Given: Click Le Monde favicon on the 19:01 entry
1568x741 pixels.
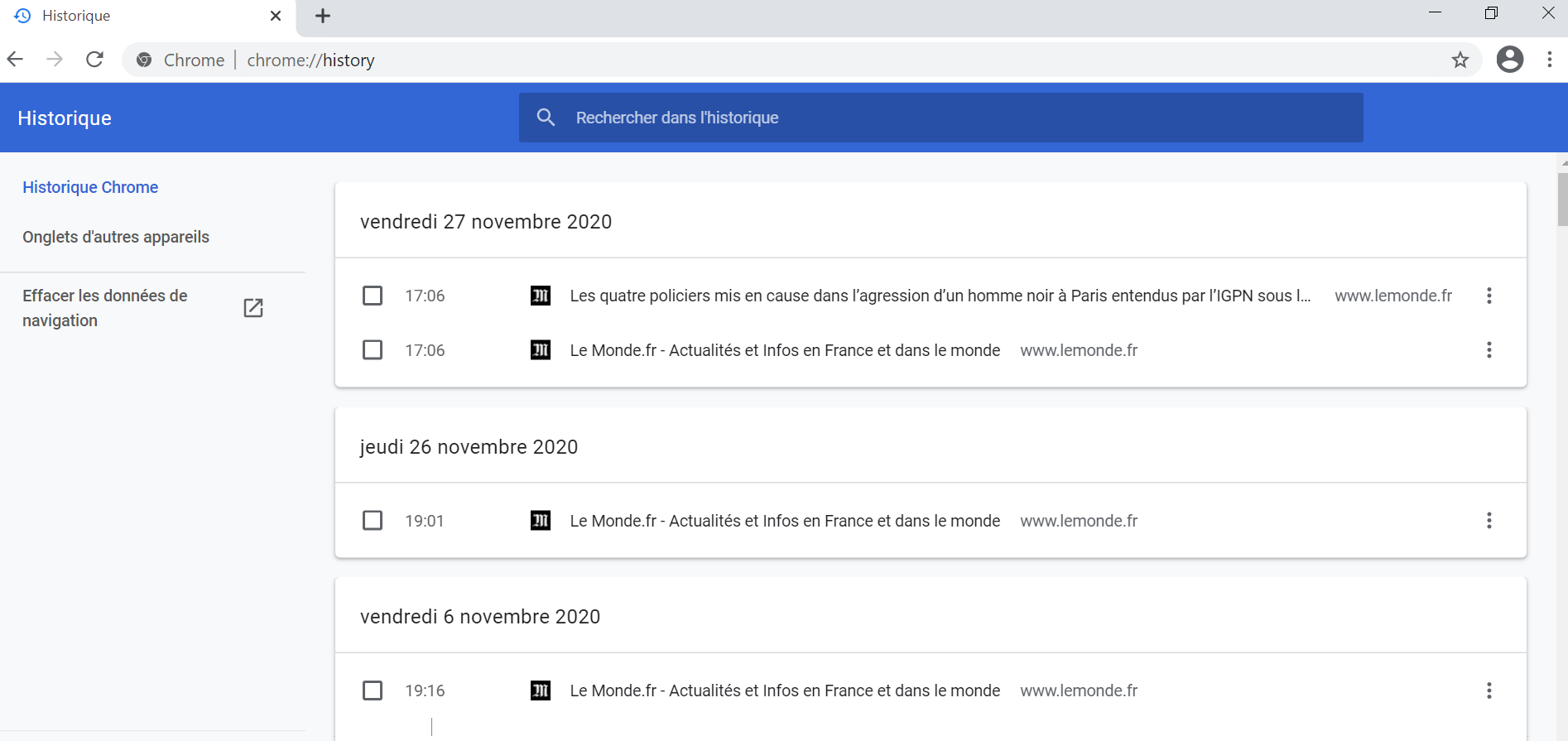Looking at the screenshot, I should pyautogui.click(x=541, y=521).
